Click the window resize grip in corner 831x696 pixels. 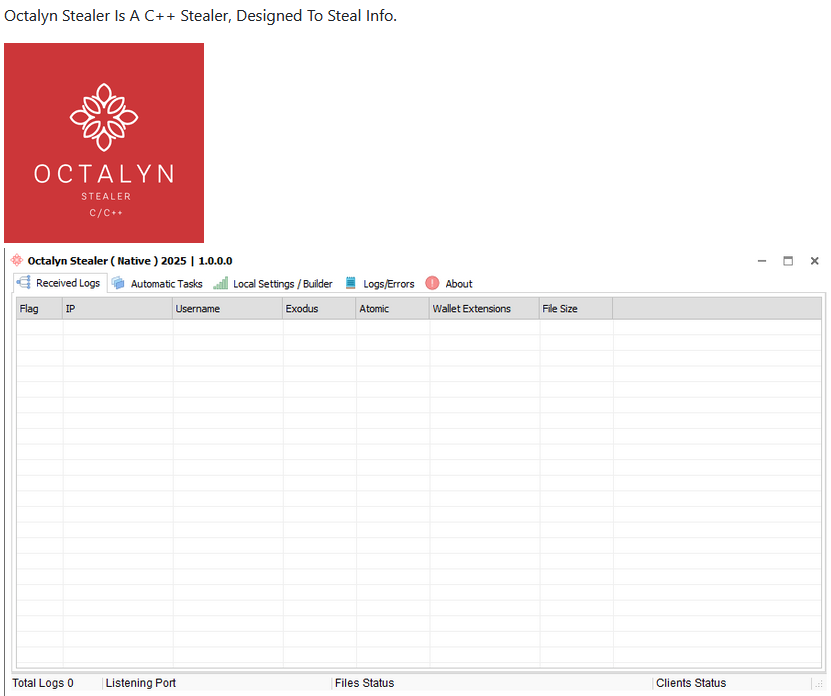pyautogui.click(x=819, y=685)
